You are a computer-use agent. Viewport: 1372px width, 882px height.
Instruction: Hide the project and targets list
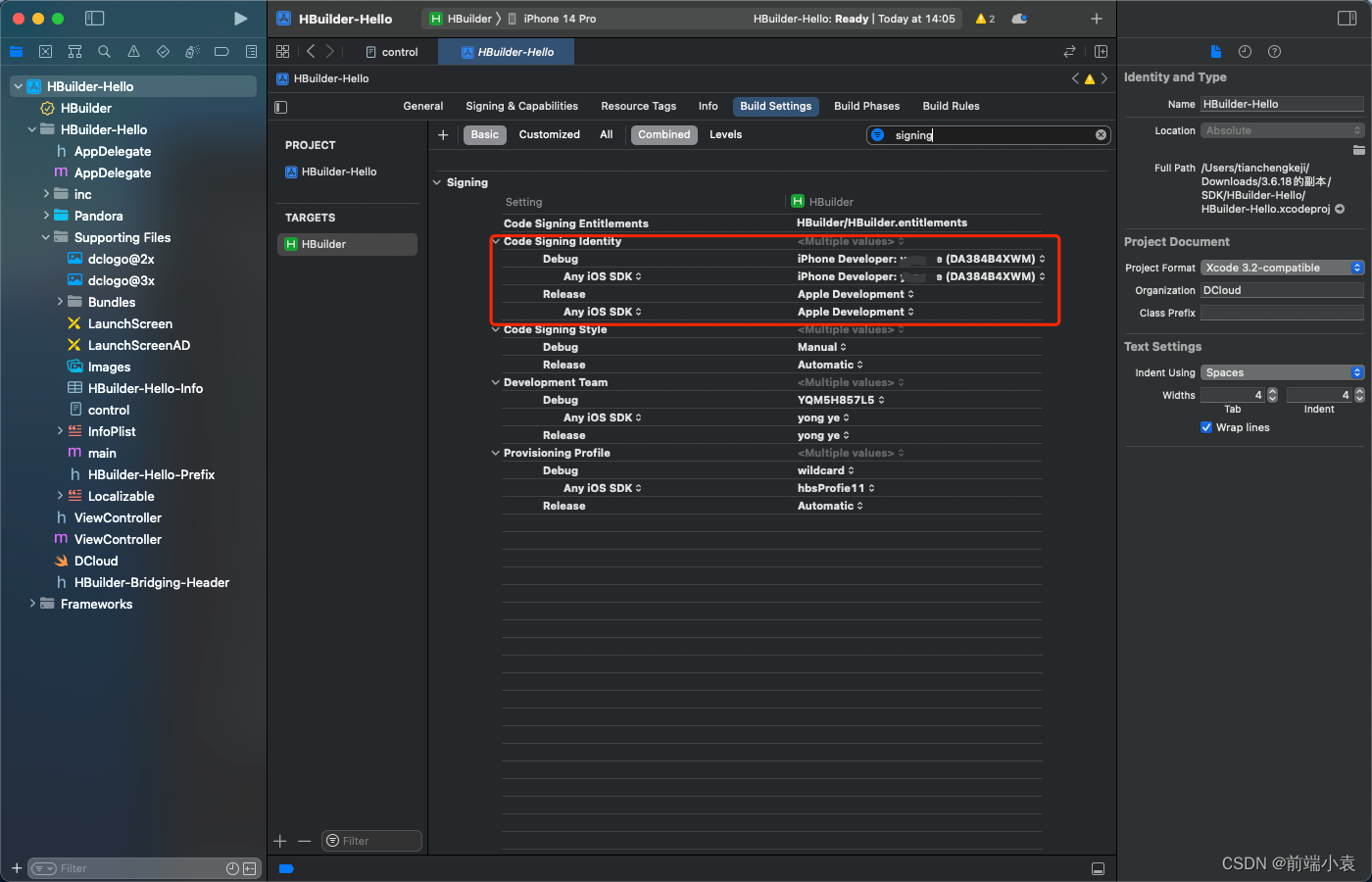(281, 107)
